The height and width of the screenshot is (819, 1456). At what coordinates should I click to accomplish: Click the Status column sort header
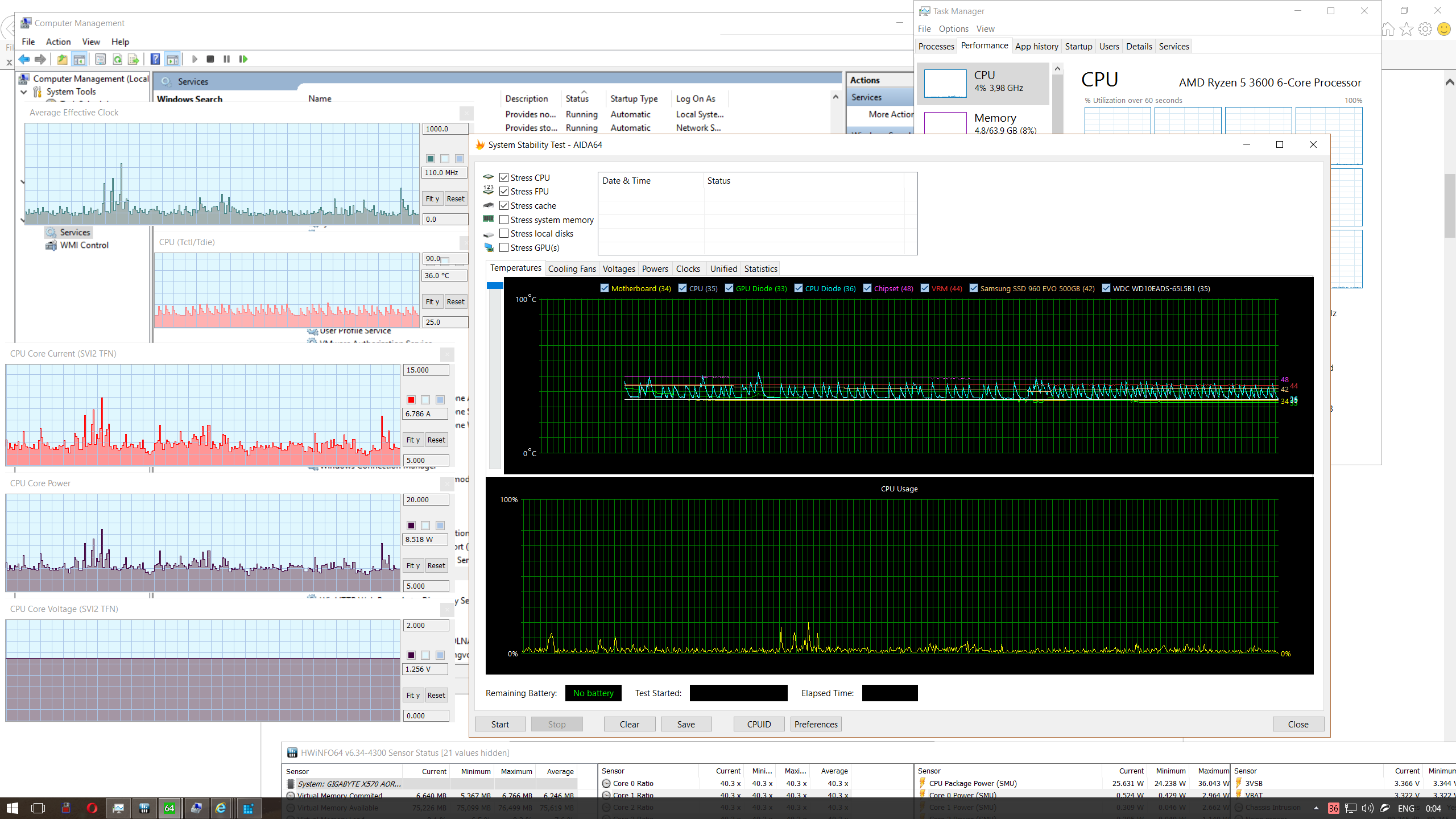(577, 98)
